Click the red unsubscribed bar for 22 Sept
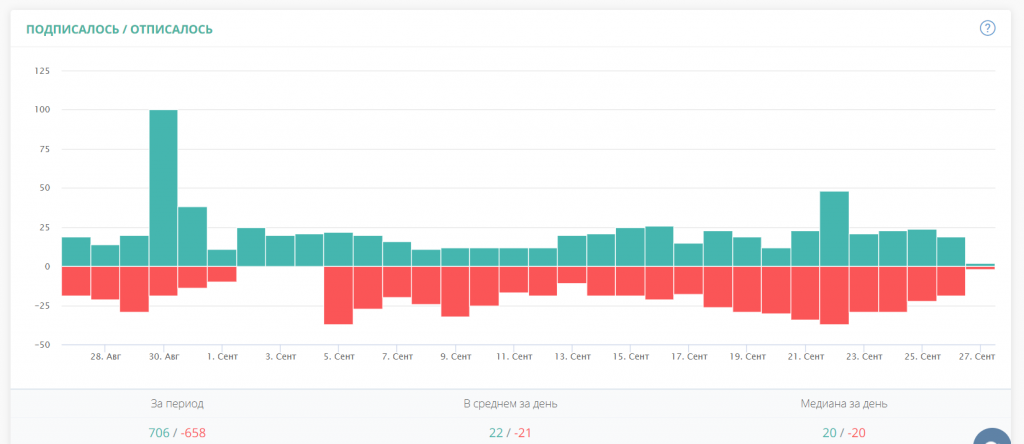 pyautogui.click(x=834, y=295)
